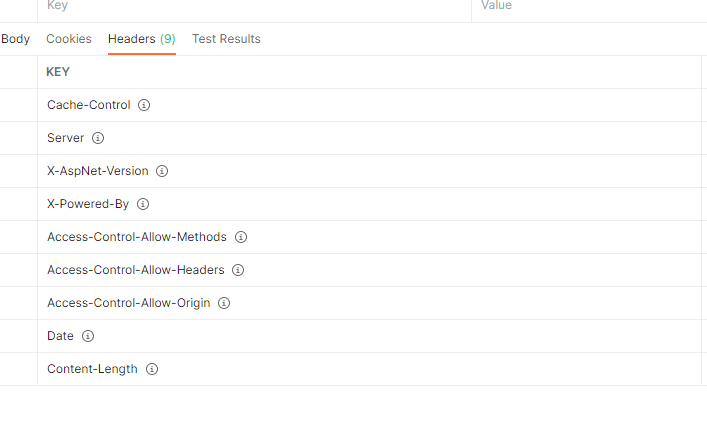Click the X-Powered-By info icon
707x421 pixels.
pos(143,204)
